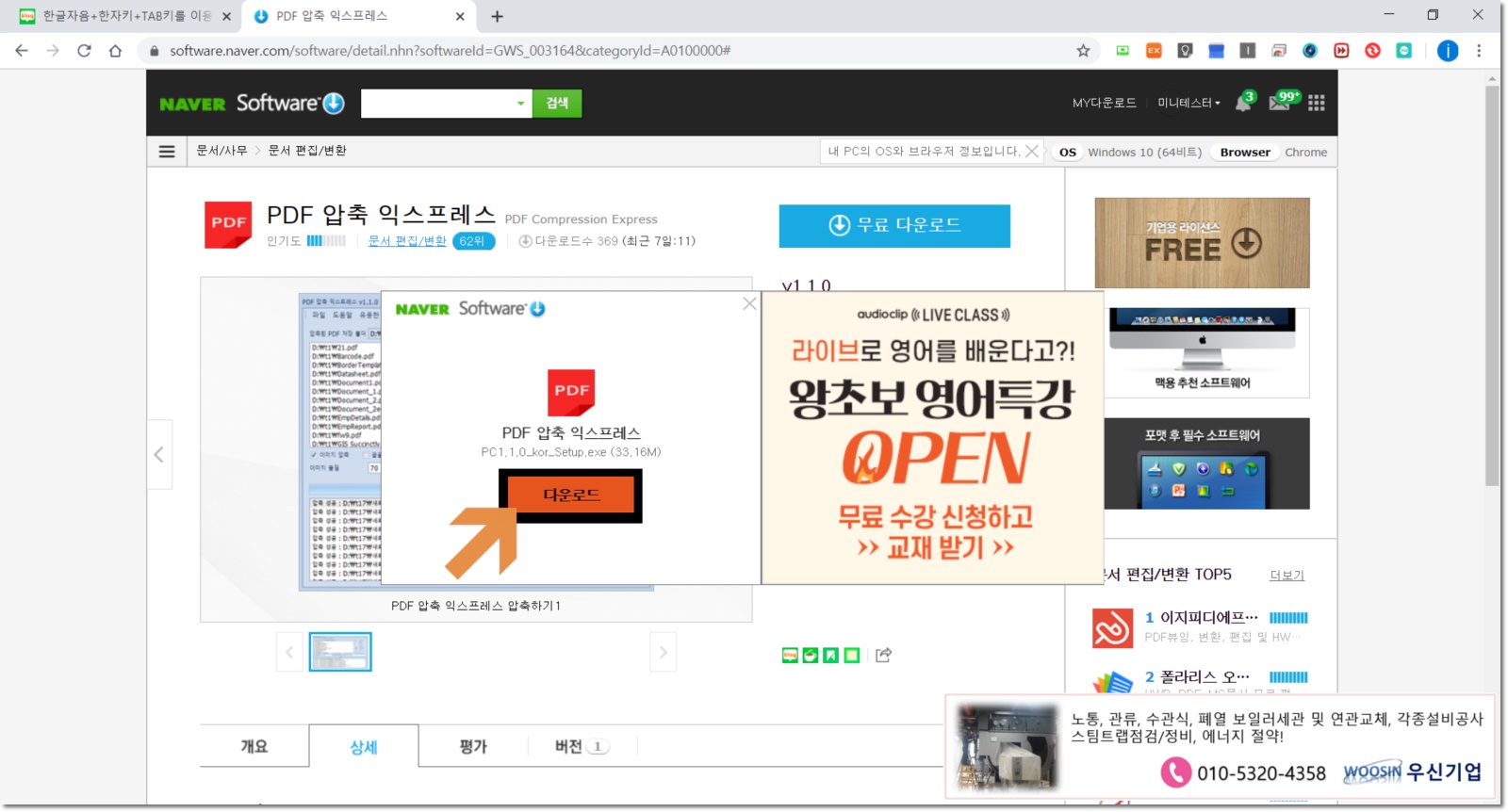Click the NAVER logo in header
1508x812 pixels.
192,104
